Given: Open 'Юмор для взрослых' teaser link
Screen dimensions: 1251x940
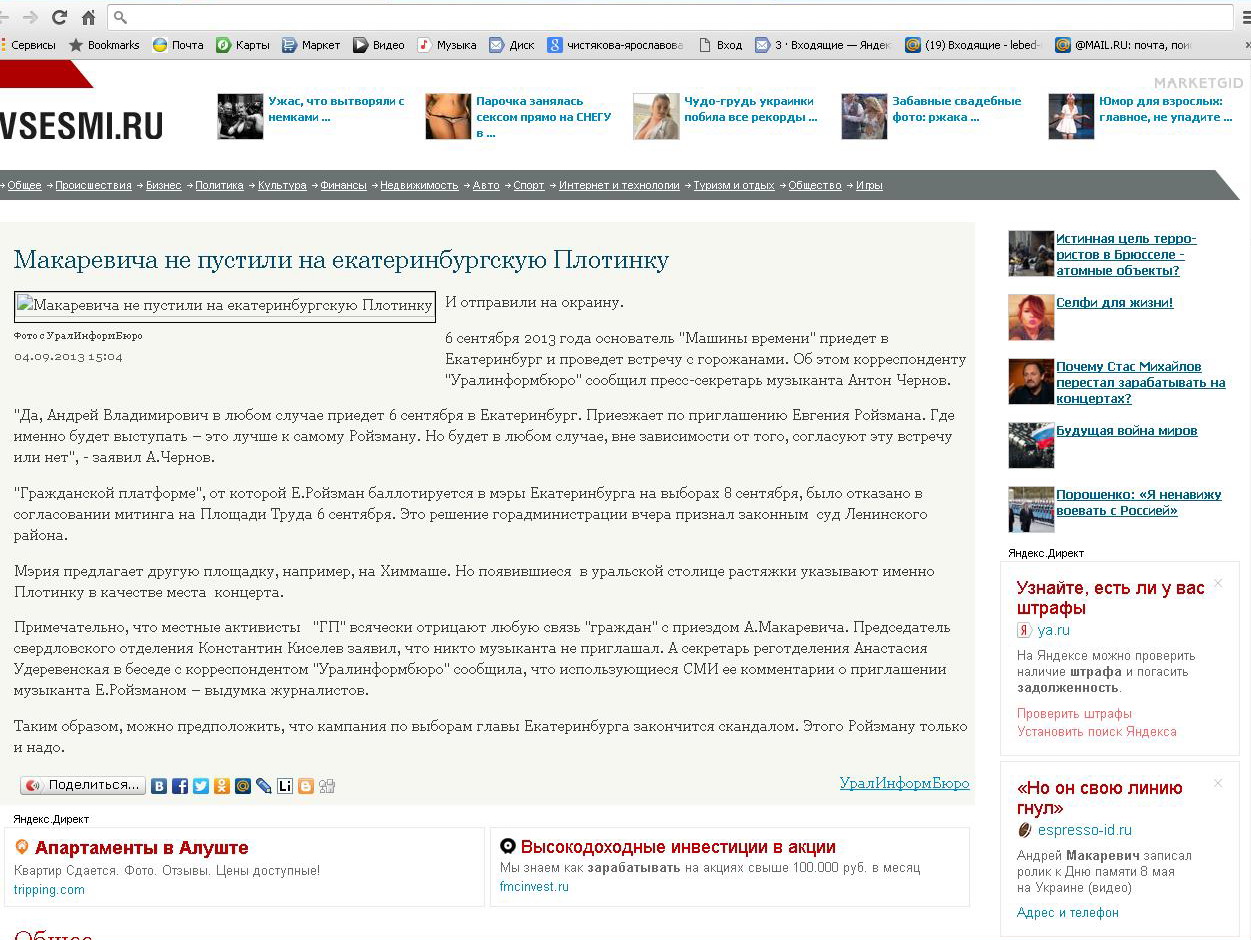Looking at the screenshot, I should point(1165,109).
